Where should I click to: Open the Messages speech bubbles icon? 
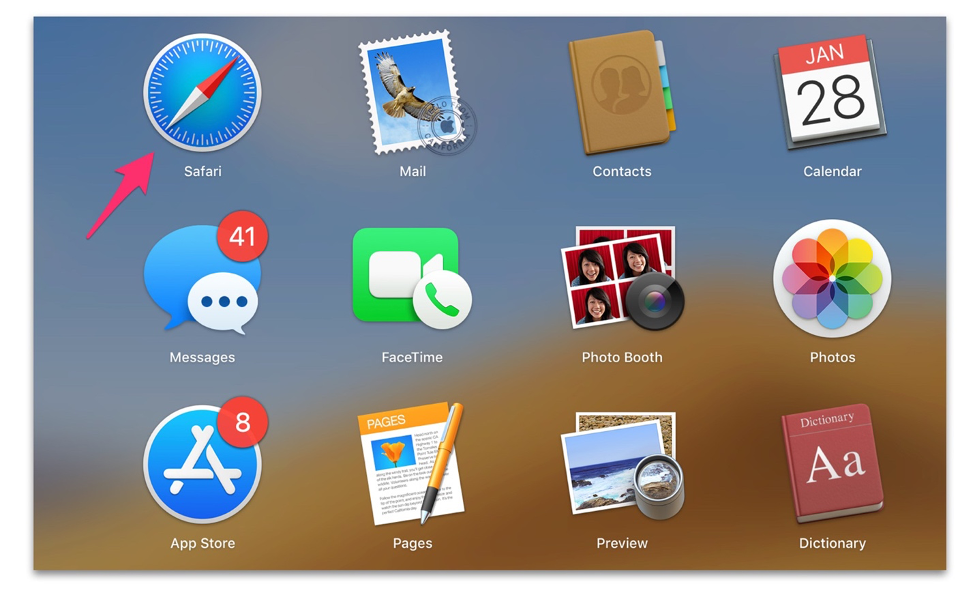(205, 272)
